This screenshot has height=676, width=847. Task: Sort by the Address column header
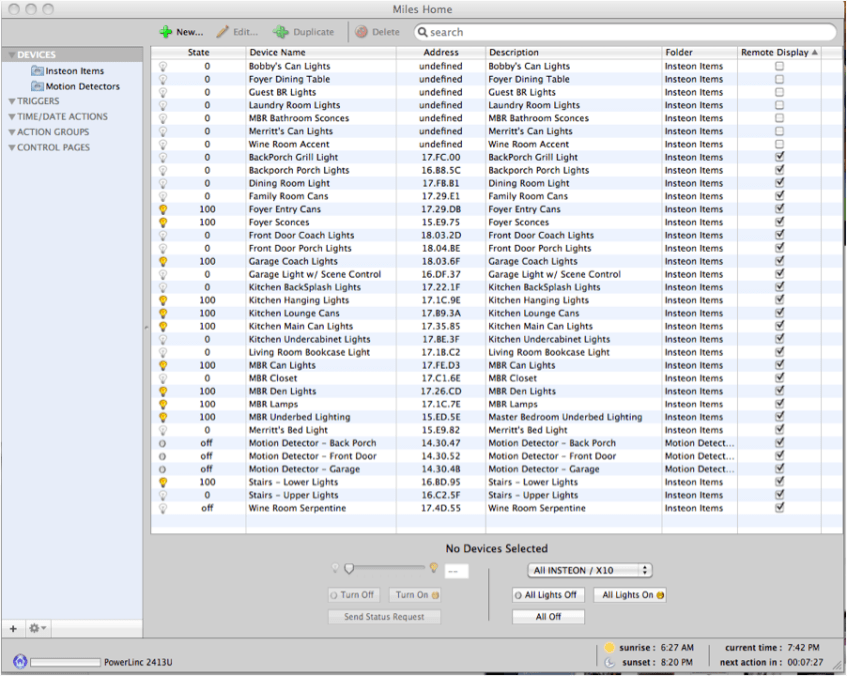pos(440,52)
